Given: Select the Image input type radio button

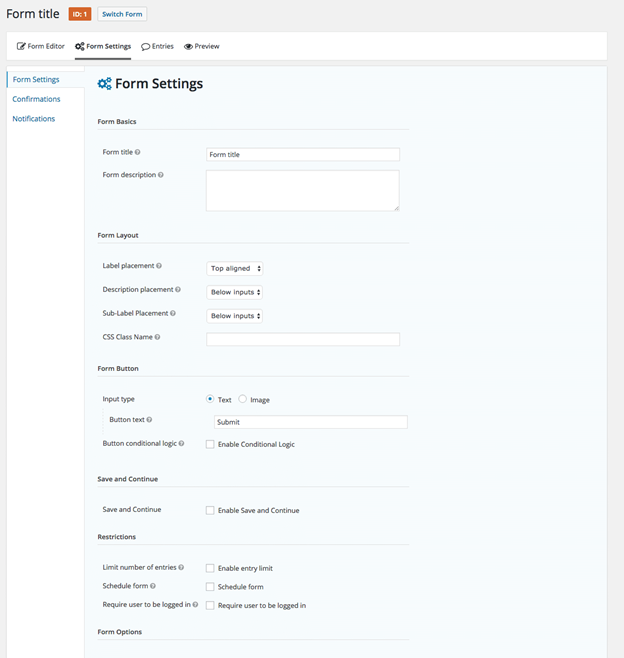Looking at the screenshot, I should pyautogui.click(x=242, y=399).
